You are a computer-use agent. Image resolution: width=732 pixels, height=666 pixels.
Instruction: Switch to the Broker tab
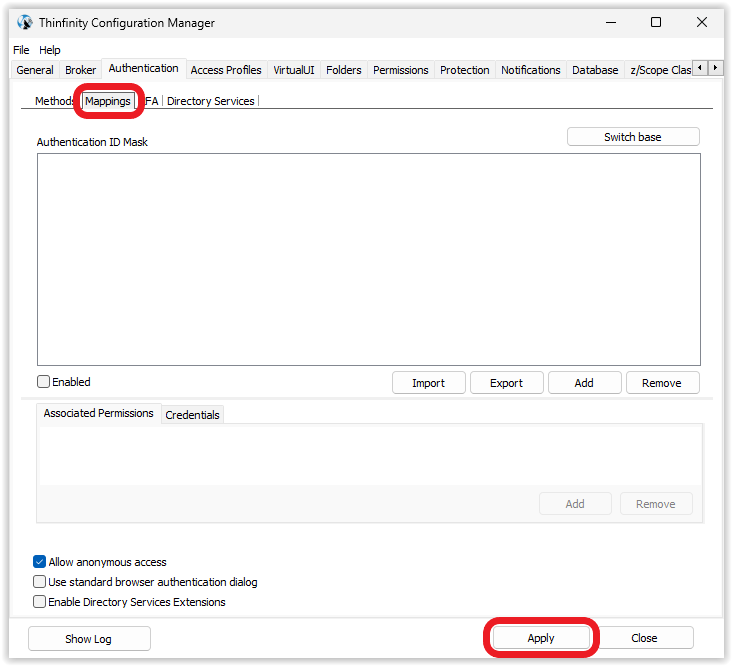pos(80,70)
